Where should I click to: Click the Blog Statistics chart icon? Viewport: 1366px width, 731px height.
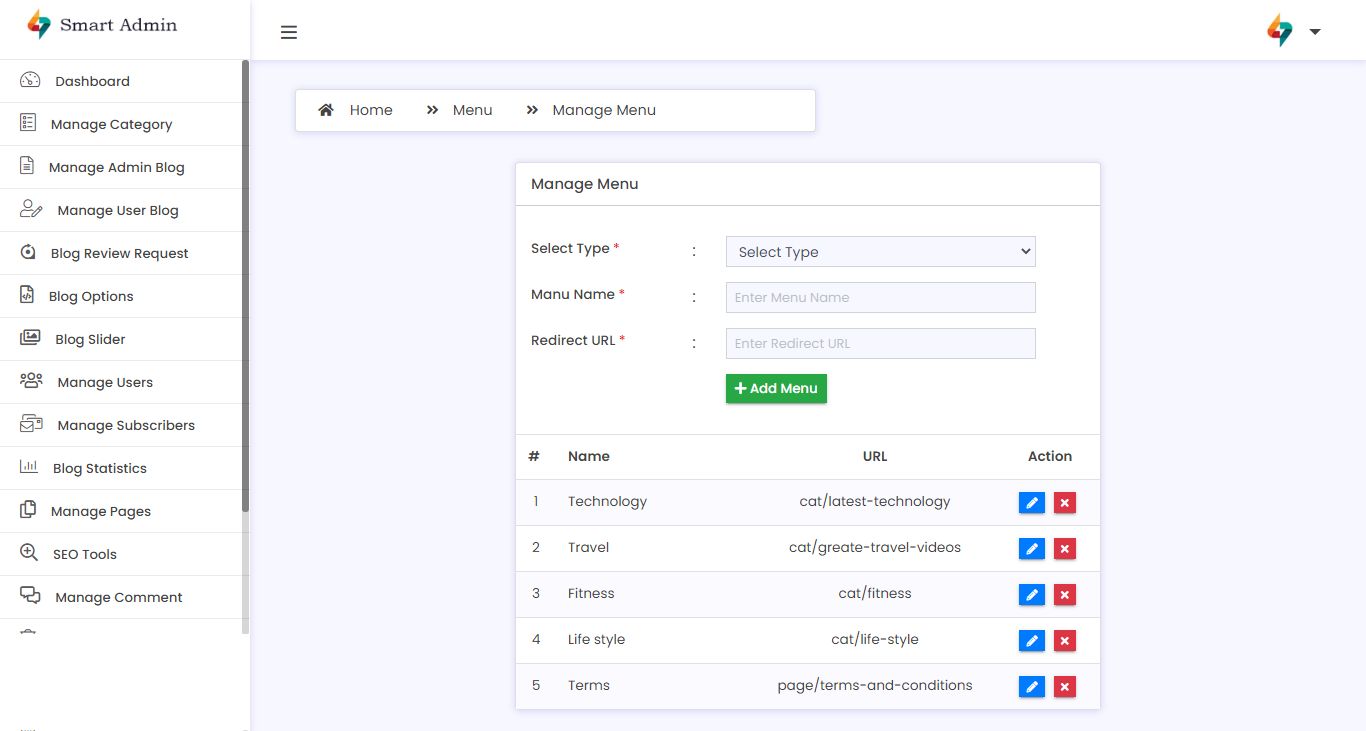point(29,467)
